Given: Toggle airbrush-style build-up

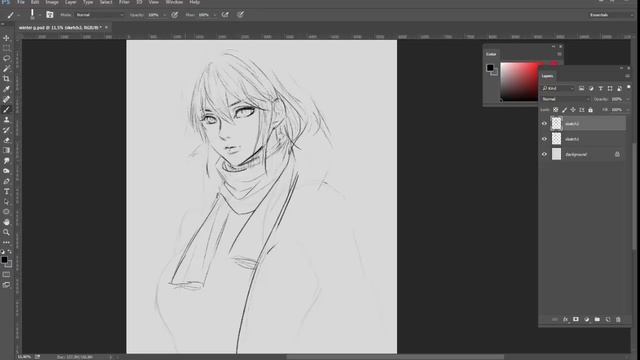Looking at the screenshot, I should (225, 15).
